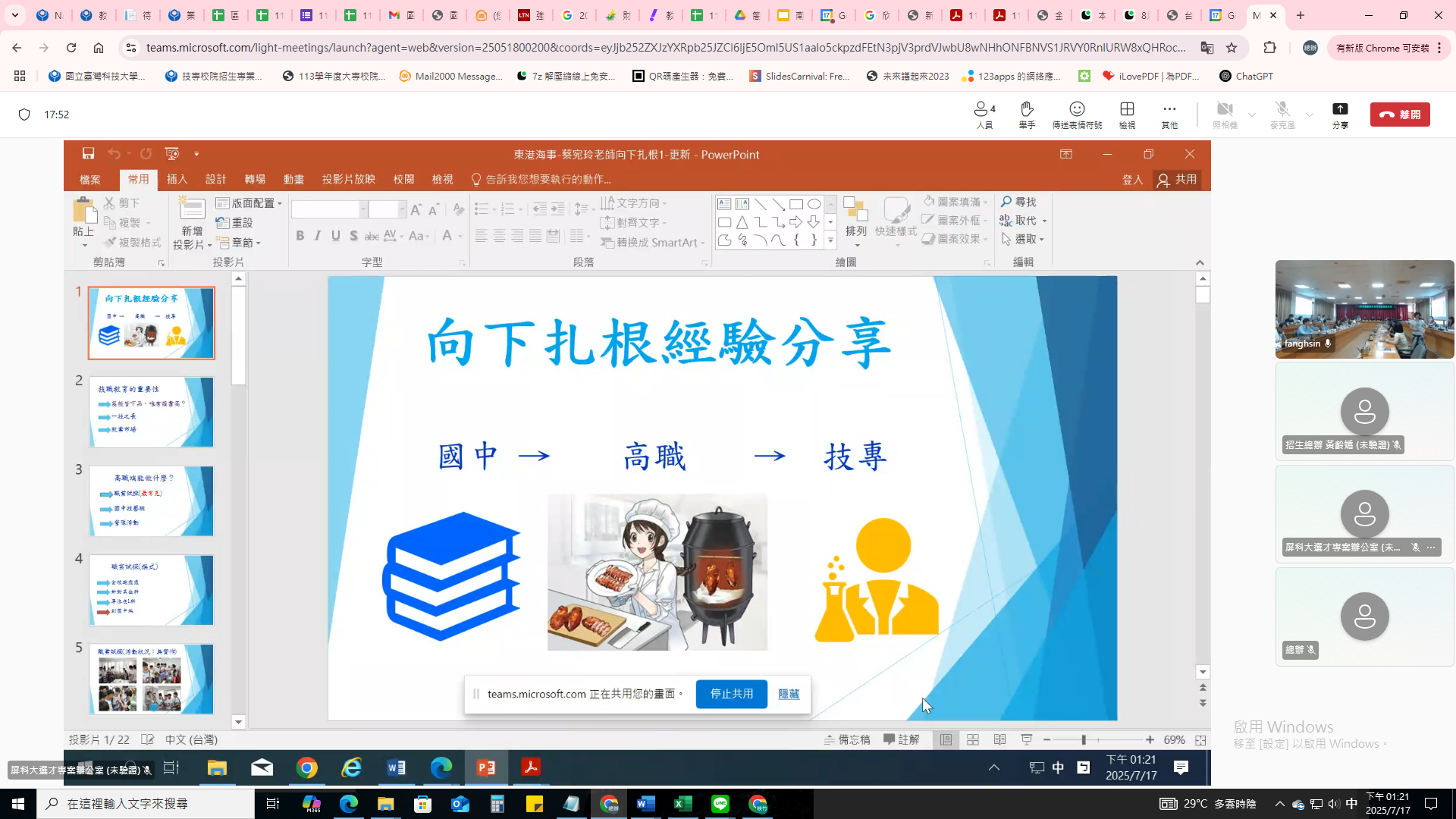Open Chrome extensions puzzle icon
The image size is (1456, 819).
(x=1269, y=48)
